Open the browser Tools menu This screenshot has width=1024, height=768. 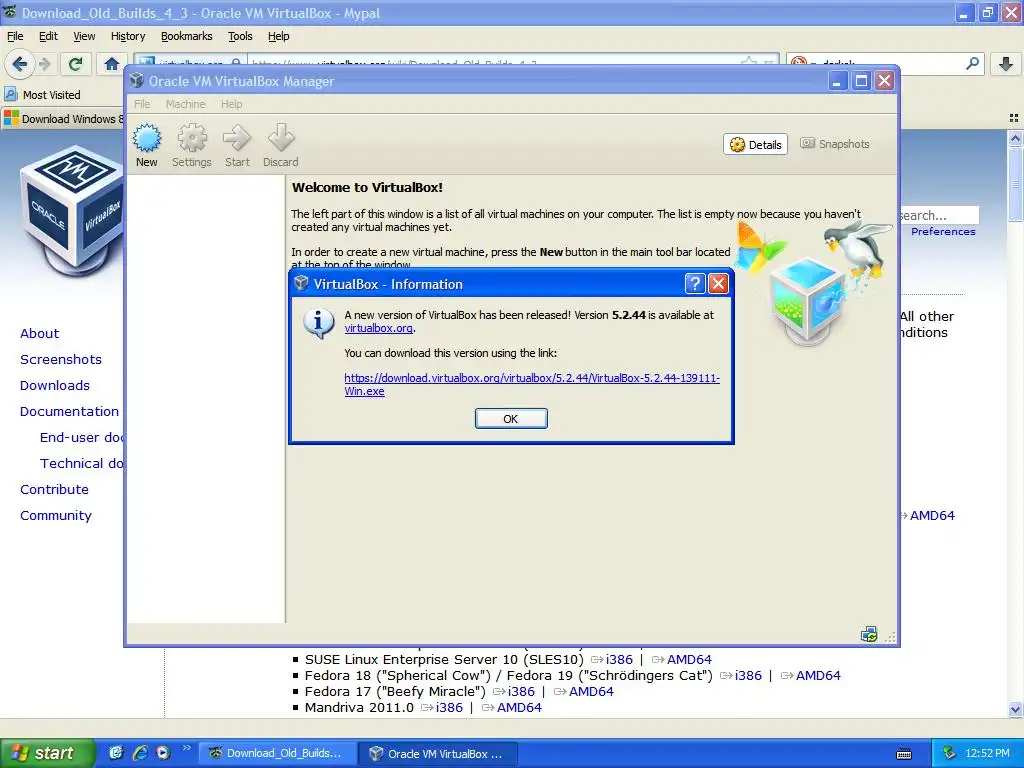pyautogui.click(x=240, y=36)
